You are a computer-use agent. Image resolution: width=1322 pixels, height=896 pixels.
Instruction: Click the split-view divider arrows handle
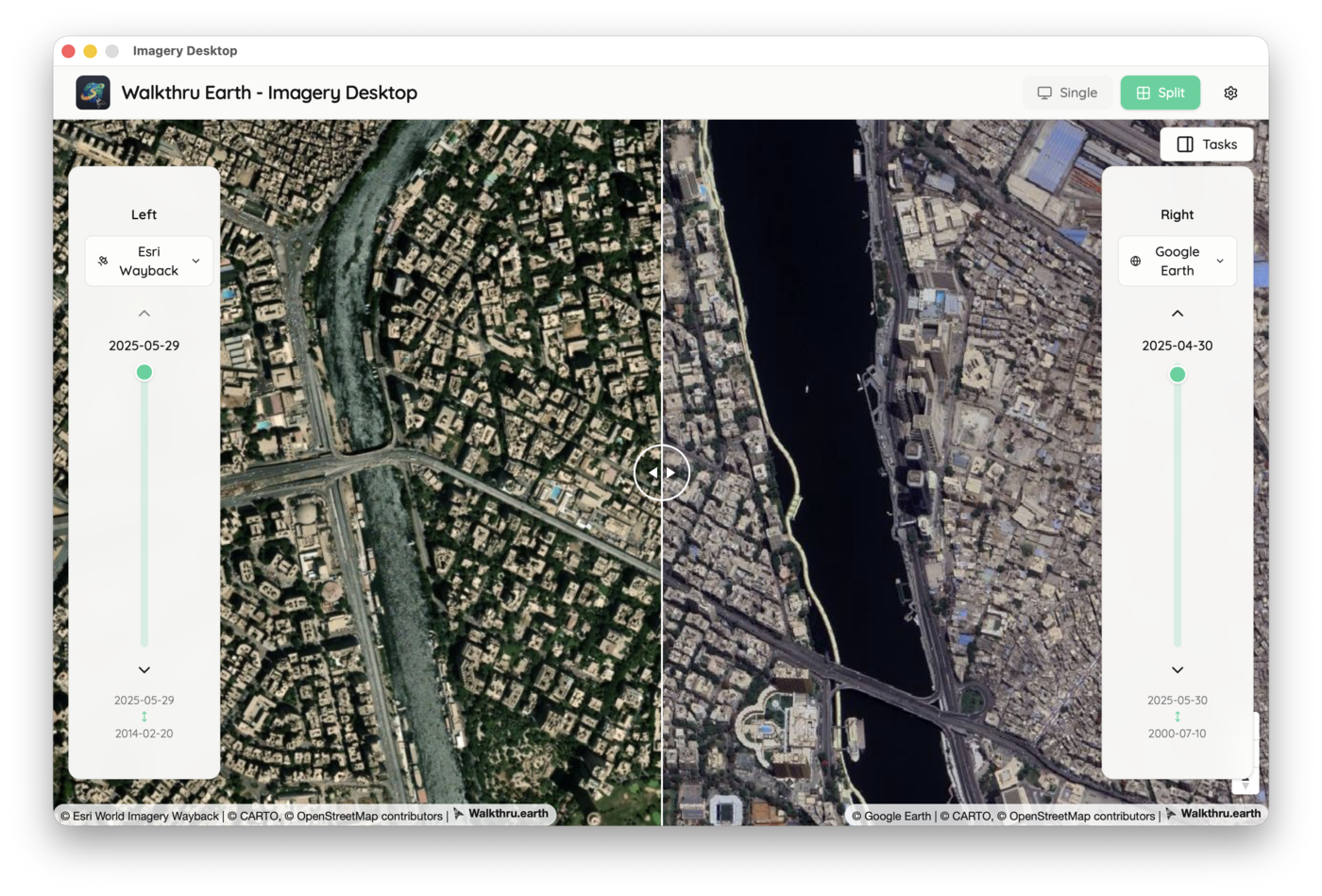pyautogui.click(x=662, y=472)
